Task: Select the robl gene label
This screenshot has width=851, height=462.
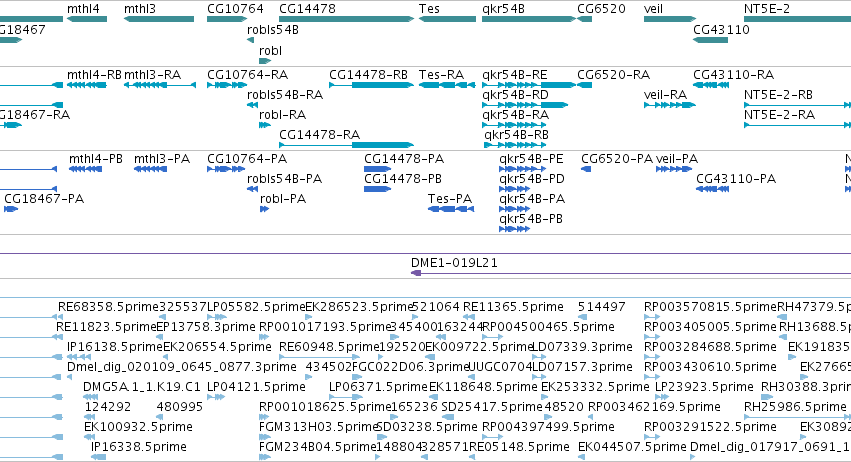Action: tap(270, 50)
